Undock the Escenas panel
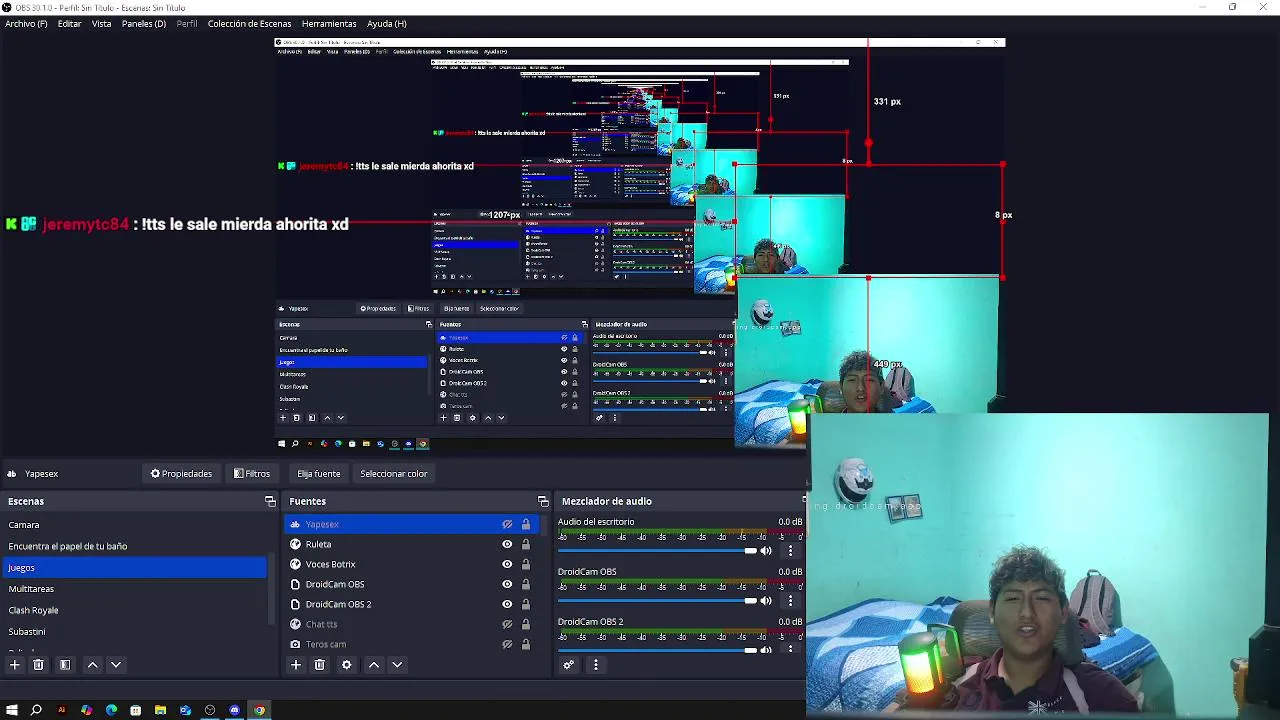This screenshot has width=1280, height=720. 270,501
